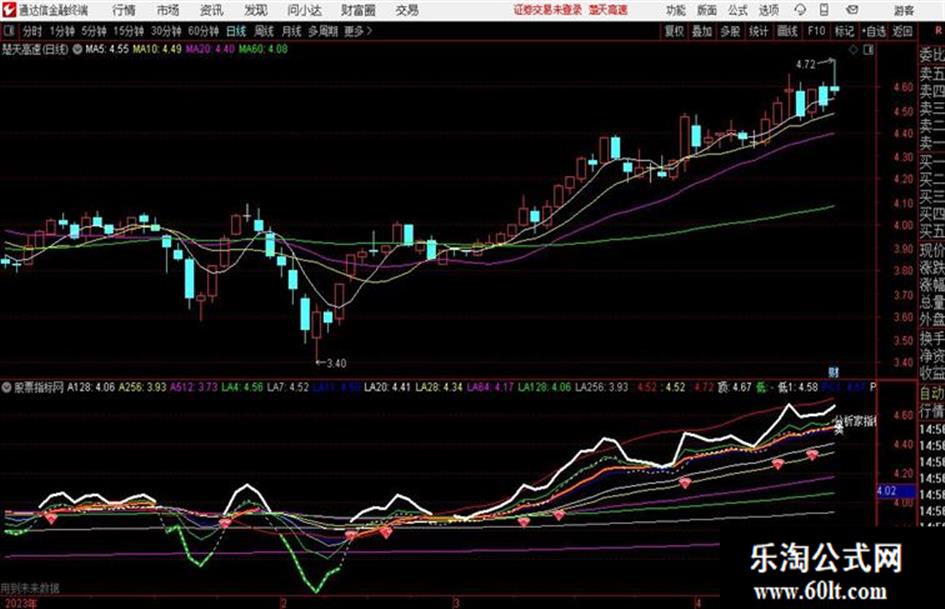Click the MA20: 4.40 indicator value

tap(210, 49)
